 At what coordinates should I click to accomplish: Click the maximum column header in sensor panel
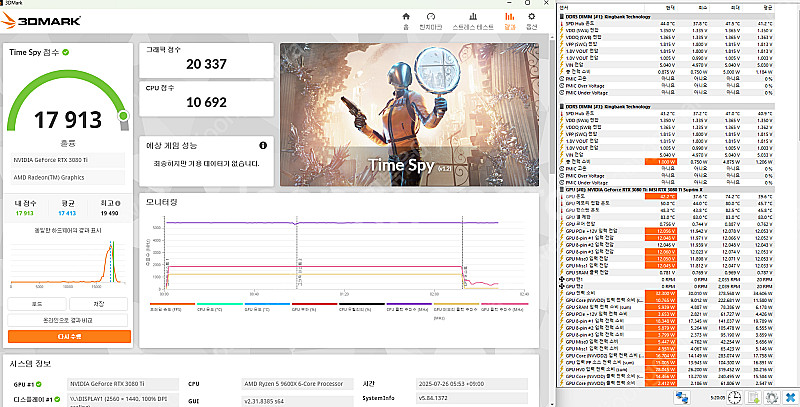click(x=727, y=8)
